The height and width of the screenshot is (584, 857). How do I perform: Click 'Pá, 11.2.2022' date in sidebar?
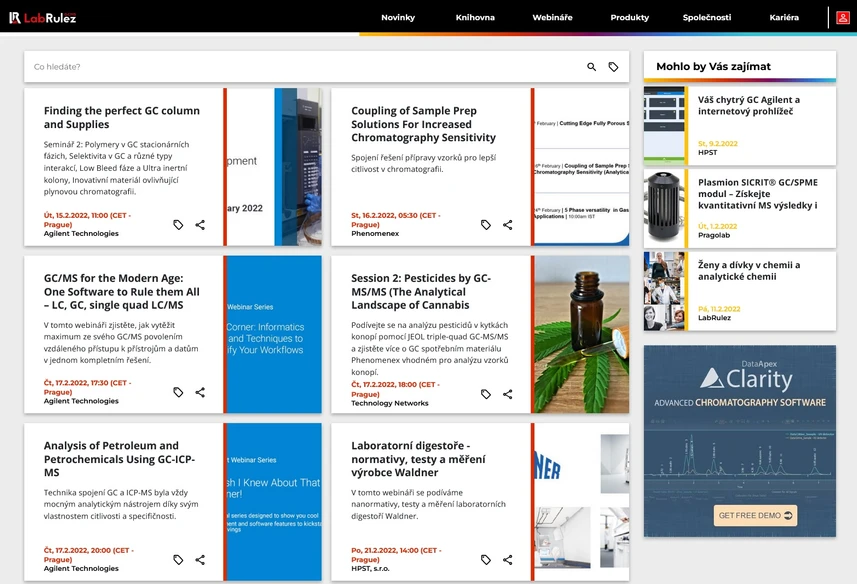719,309
